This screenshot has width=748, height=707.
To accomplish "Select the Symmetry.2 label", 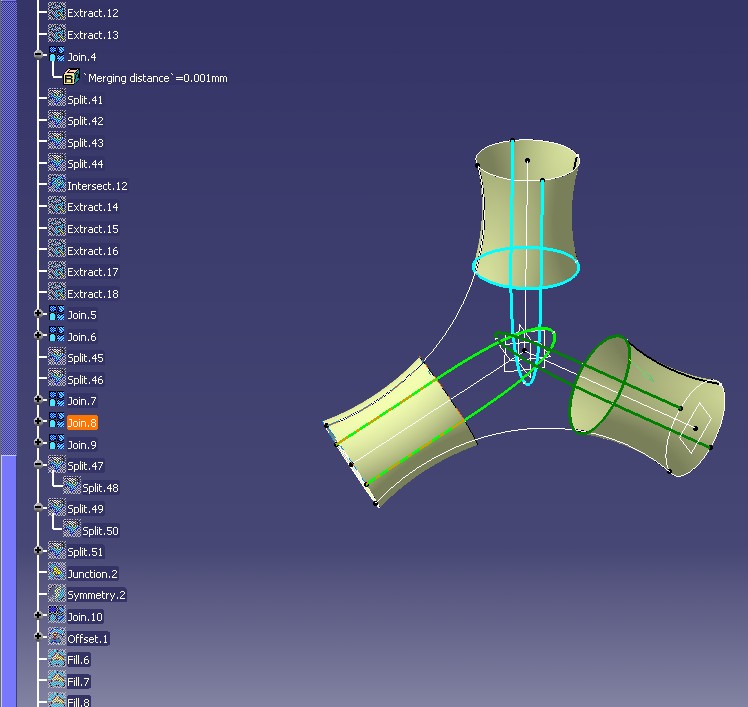I will click(96, 595).
